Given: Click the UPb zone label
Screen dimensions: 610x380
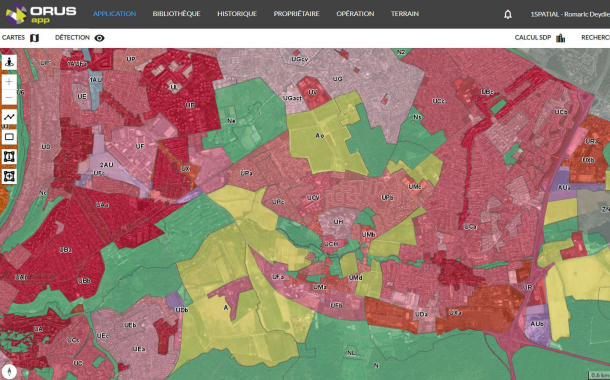Looking at the screenshot, I should coord(387,198).
